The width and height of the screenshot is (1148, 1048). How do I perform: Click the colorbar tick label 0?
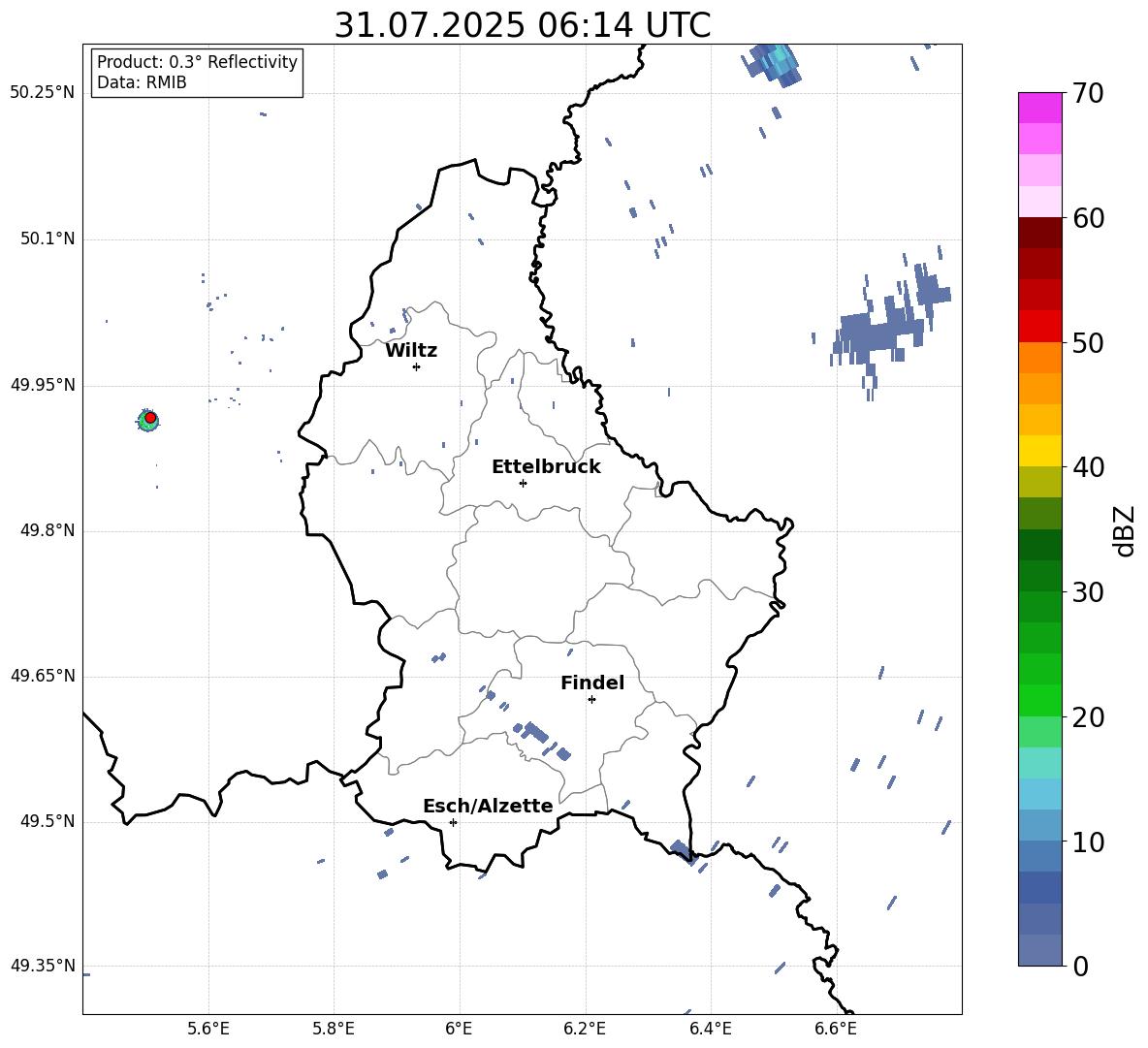click(1080, 966)
